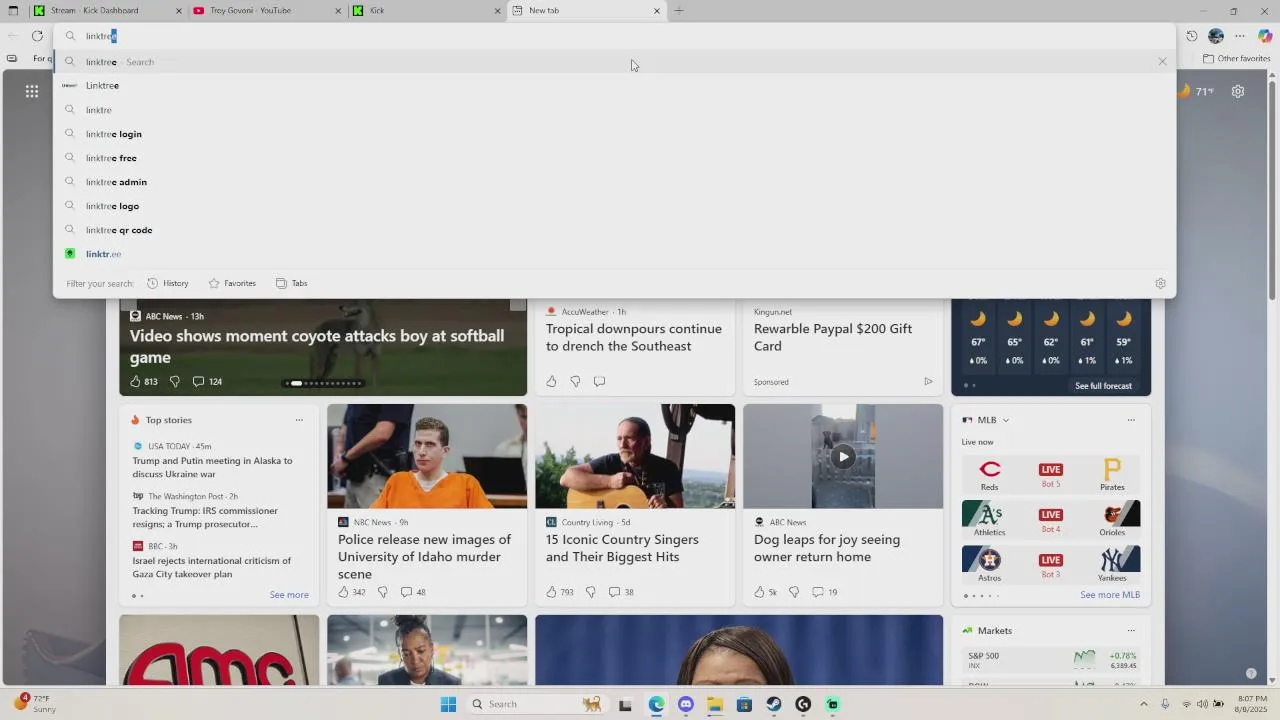The height and width of the screenshot is (720, 1280).
Task: Filter search suggestions by Favorites
Action: [232, 283]
